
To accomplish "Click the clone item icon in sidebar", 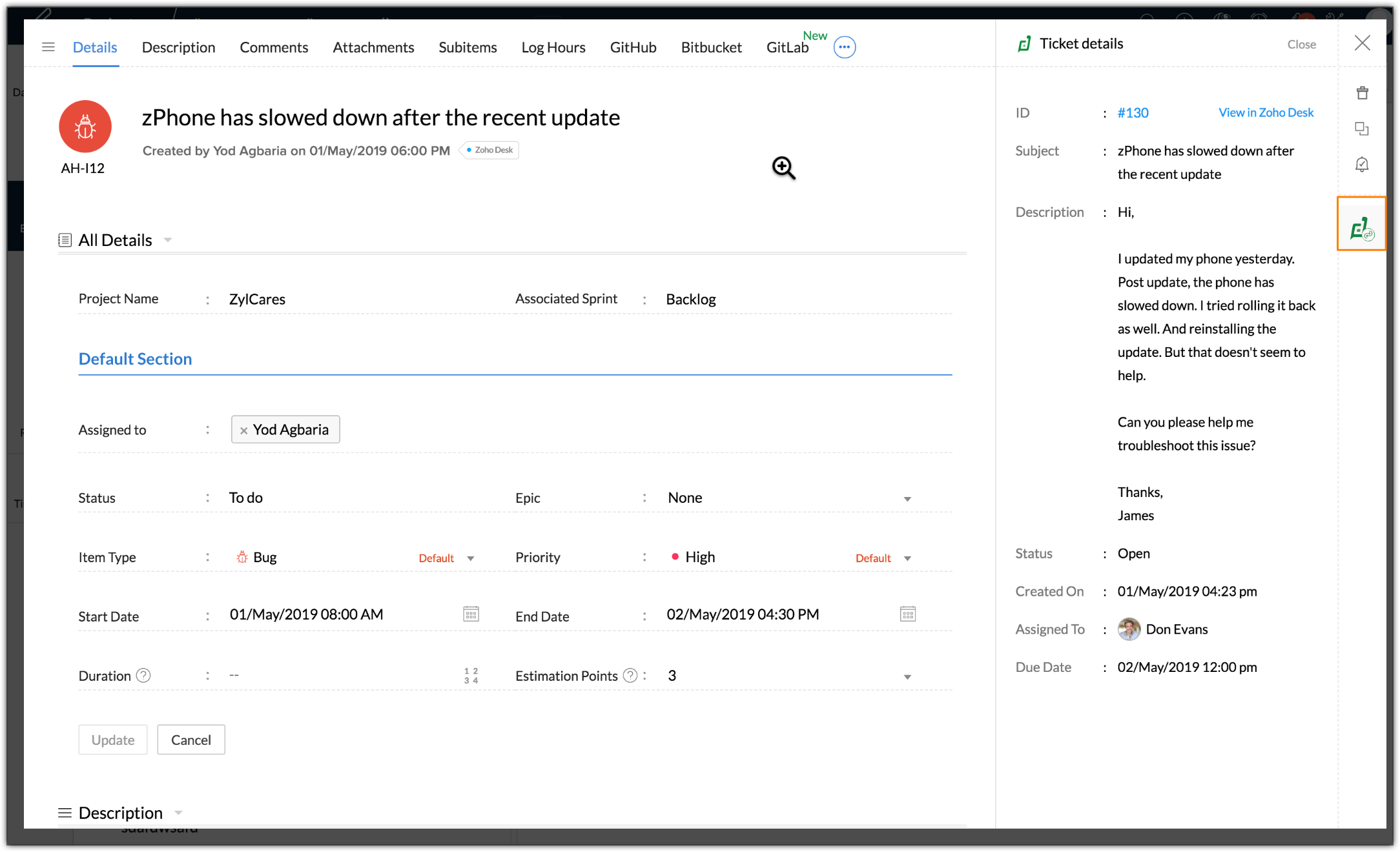I will [1362, 129].
